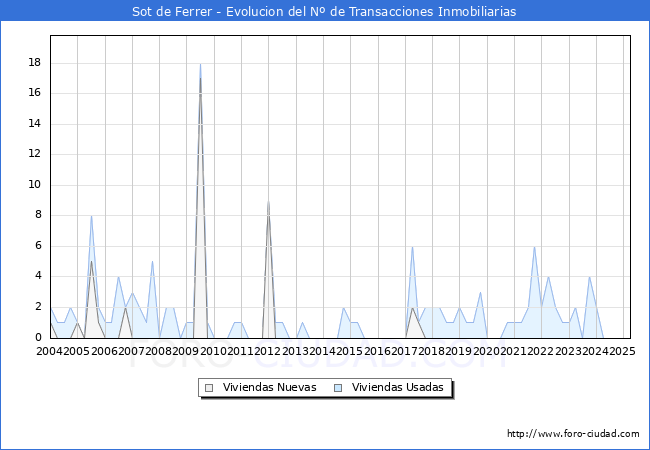Click the Viviendas Usadas legend swatch
Screen dimensions: 650x450
tap(338, 388)
